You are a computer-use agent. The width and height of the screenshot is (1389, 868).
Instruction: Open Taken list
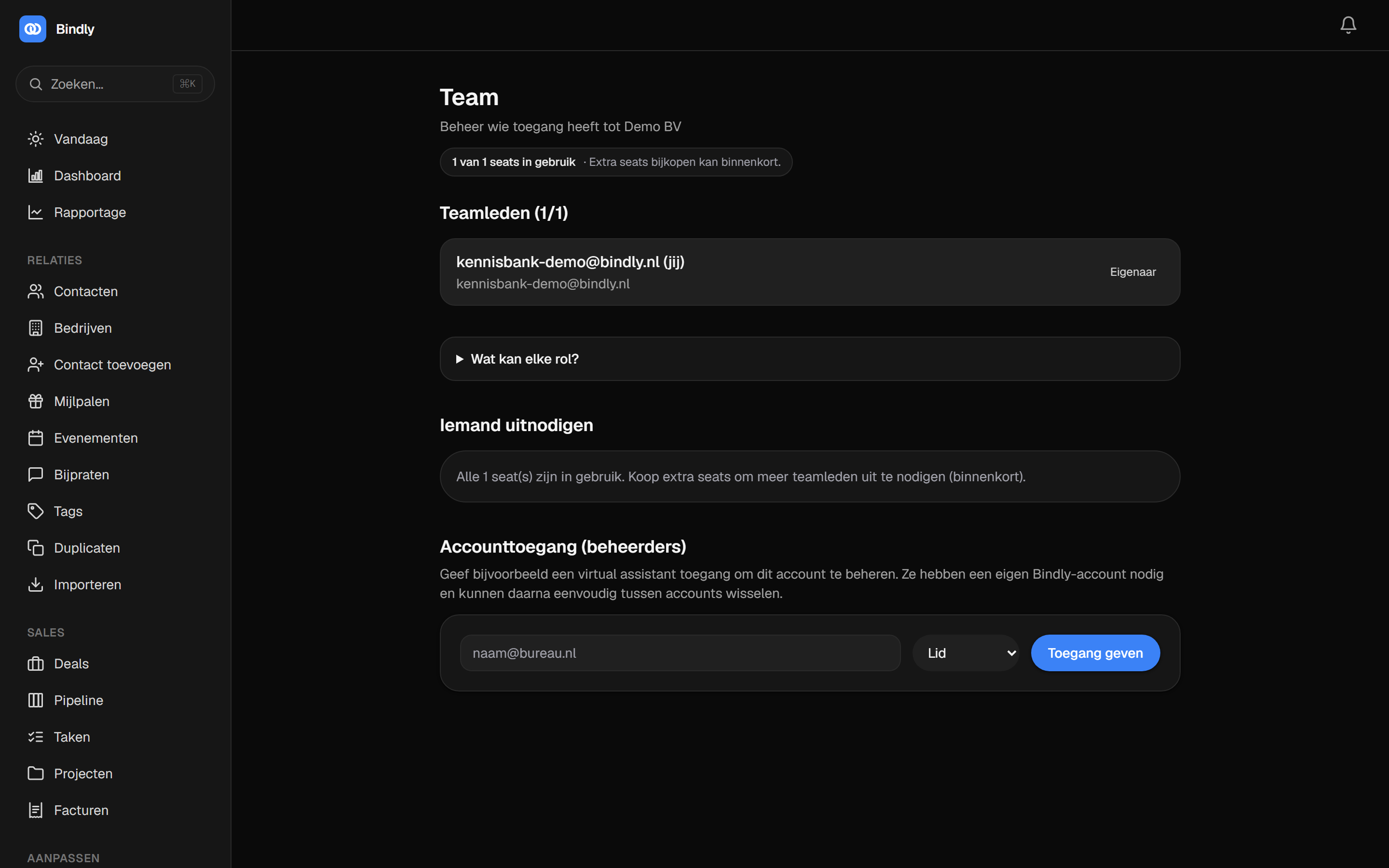115,737
